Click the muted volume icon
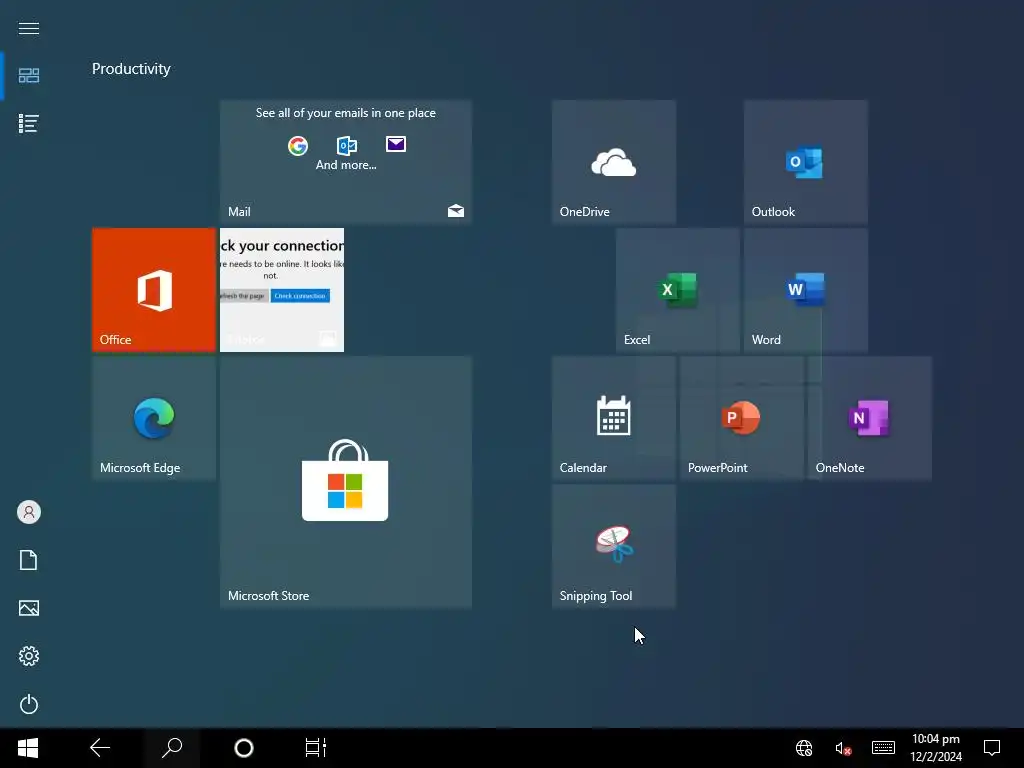This screenshot has height=768, width=1024. pyautogui.click(x=843, y=748)
